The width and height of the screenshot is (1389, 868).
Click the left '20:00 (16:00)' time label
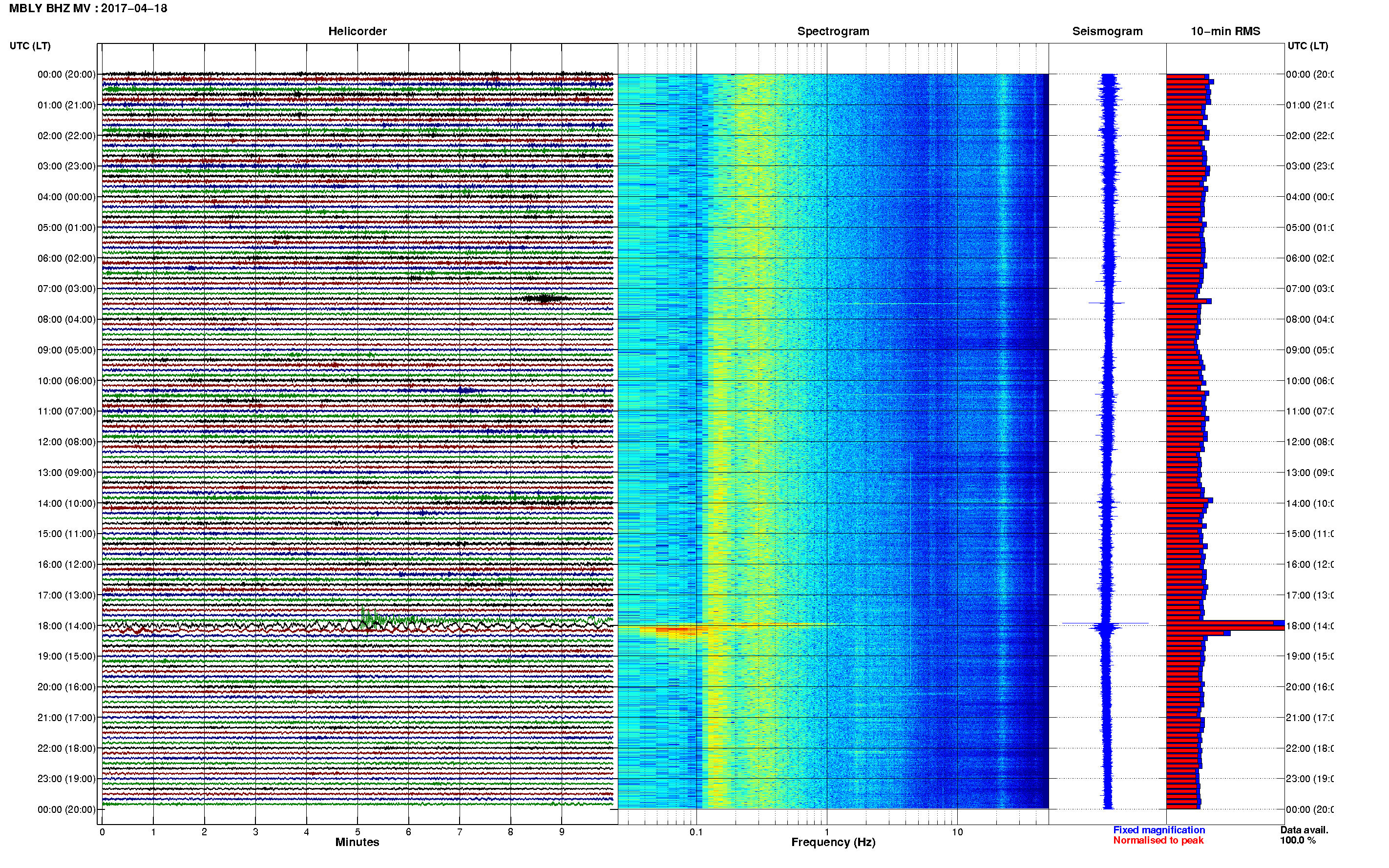pyautogui.click(x=66, y=687)
